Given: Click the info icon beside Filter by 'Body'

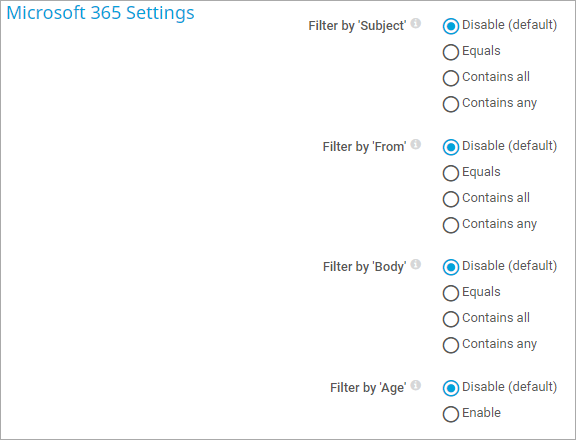Looking at the screenshot, I should click(415, 264).
